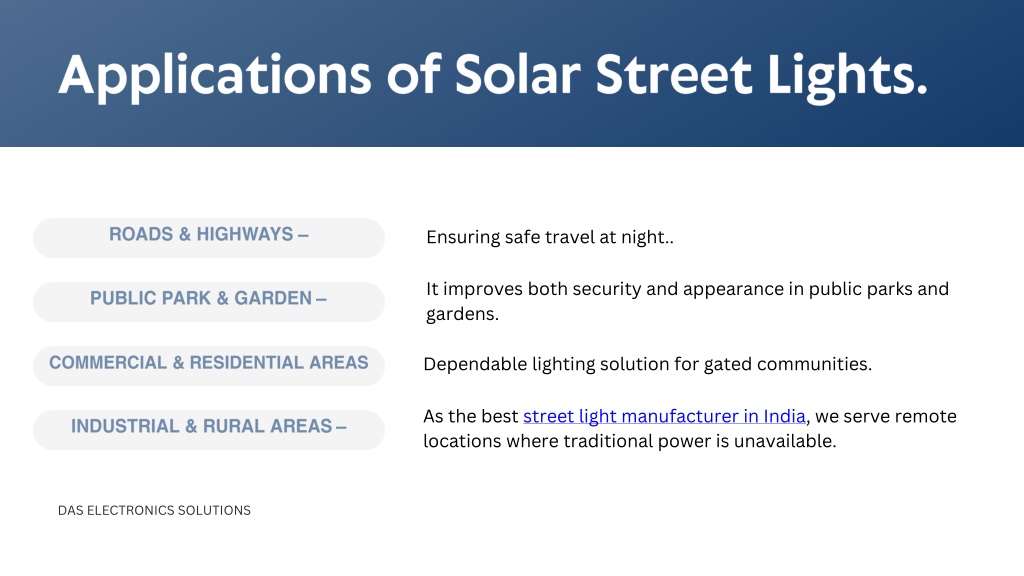Viewport: 1024px width, 576px height.
Task: Click the 'Dependable lighting solution' description
Action: coord(647,364)
